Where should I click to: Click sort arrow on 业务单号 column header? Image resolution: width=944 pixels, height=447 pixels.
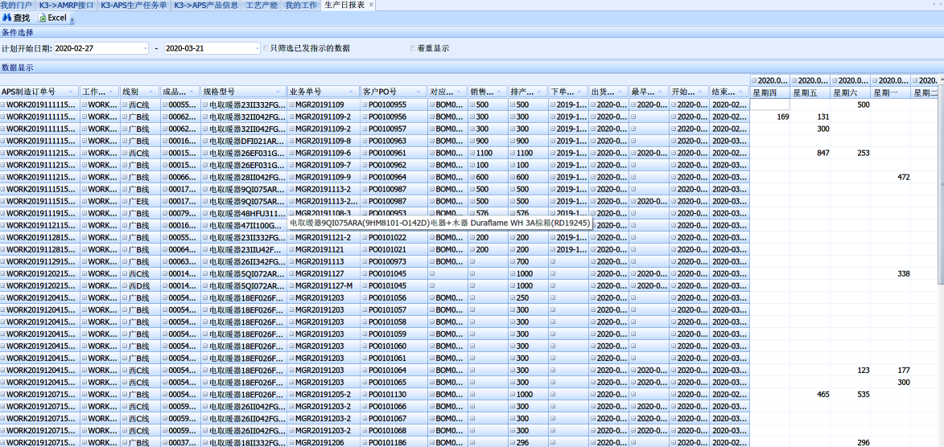tap(353, 92)
